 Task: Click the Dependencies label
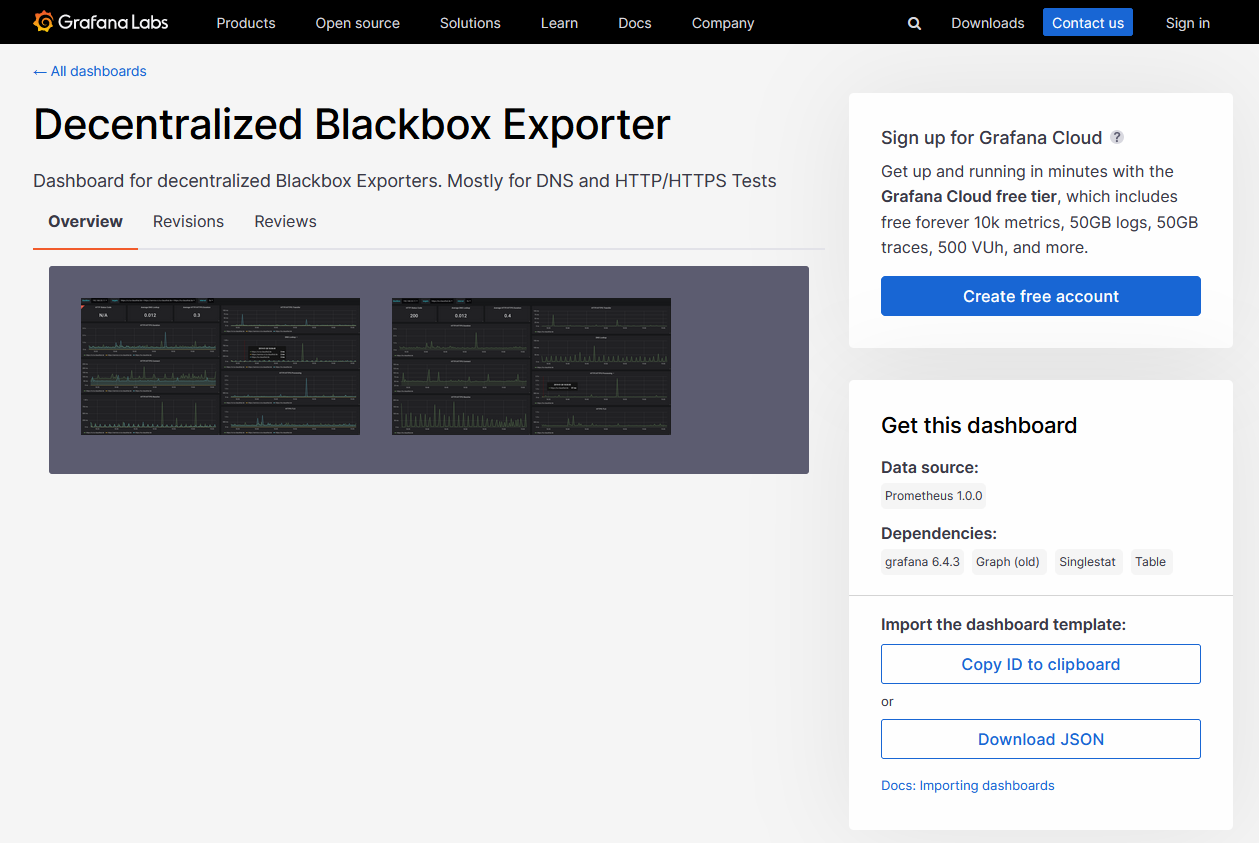point(939,533)
